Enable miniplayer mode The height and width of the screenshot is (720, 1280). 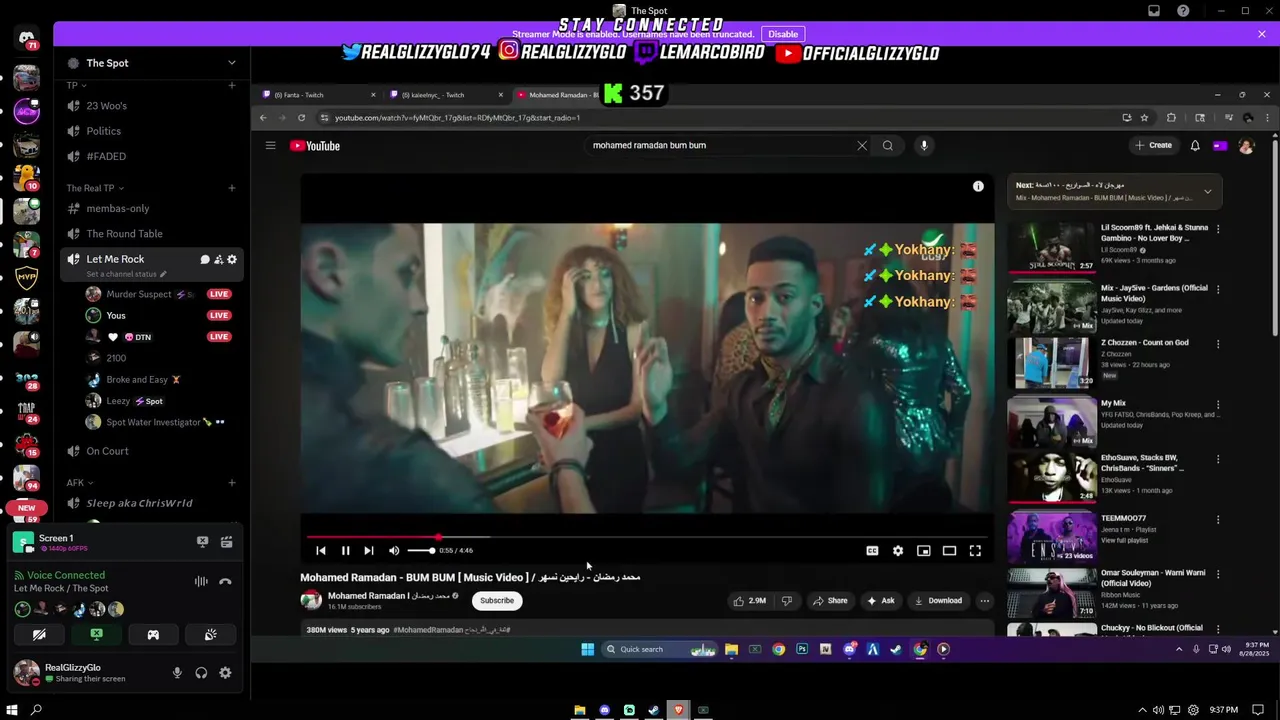point(924,550)
